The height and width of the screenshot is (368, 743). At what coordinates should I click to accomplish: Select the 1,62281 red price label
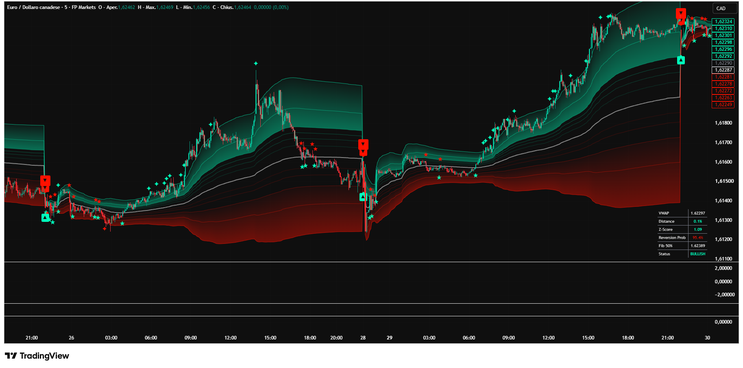pyautogui.click(x=723, y=77)
